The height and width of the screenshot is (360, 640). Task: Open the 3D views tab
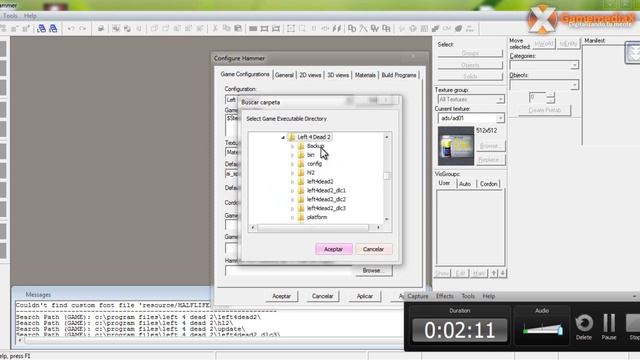click(338, 75)
